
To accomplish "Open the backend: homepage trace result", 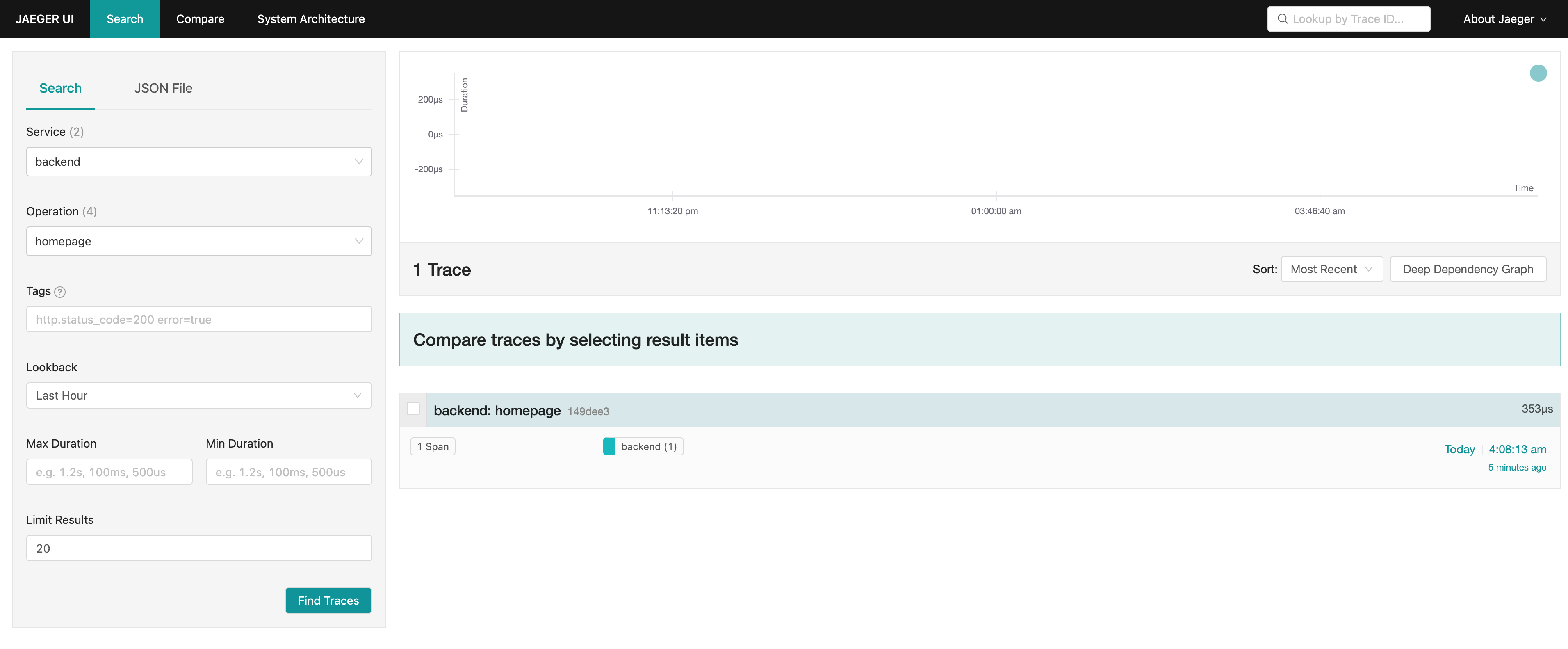I will click(x=497, y=410).
